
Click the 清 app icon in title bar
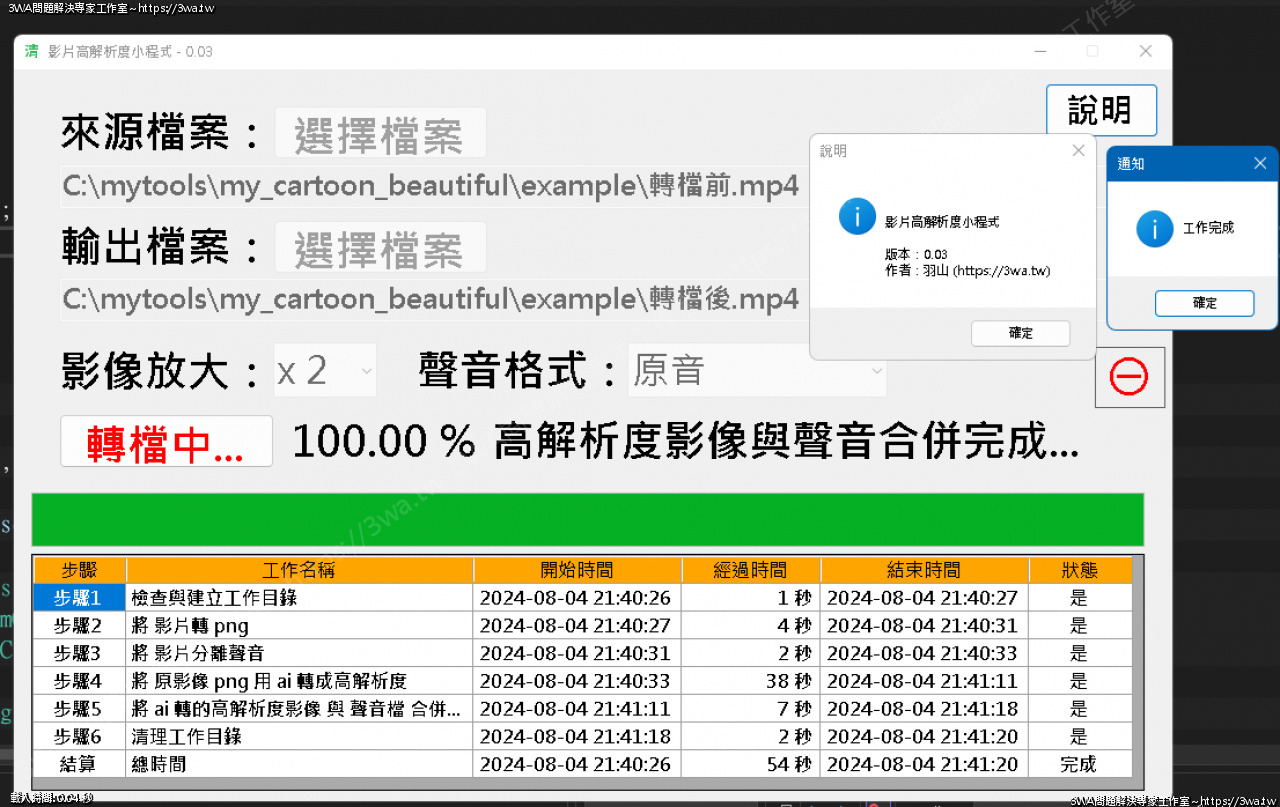(x=30, y=51)
